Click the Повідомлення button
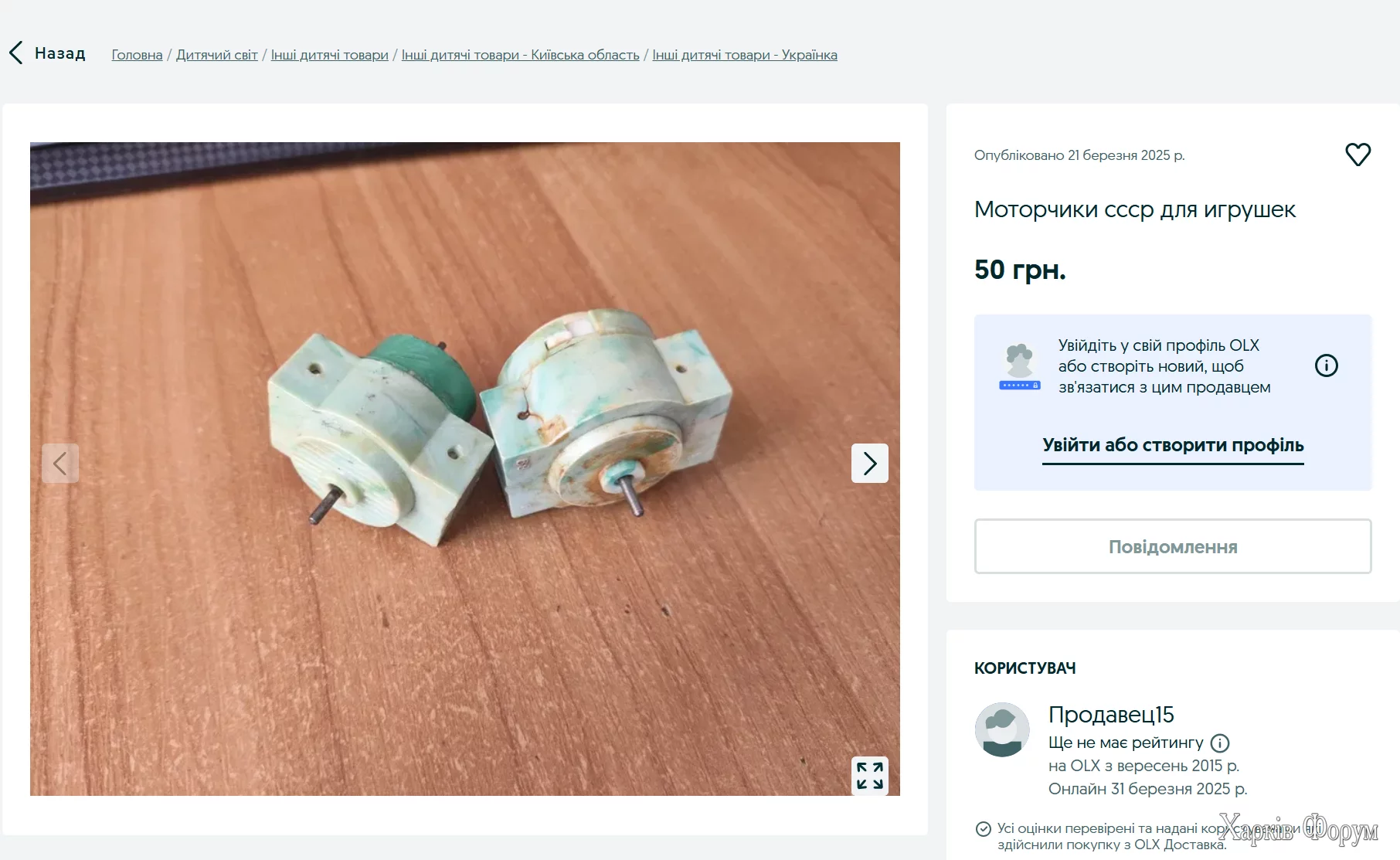 [x=1173, y=546]
